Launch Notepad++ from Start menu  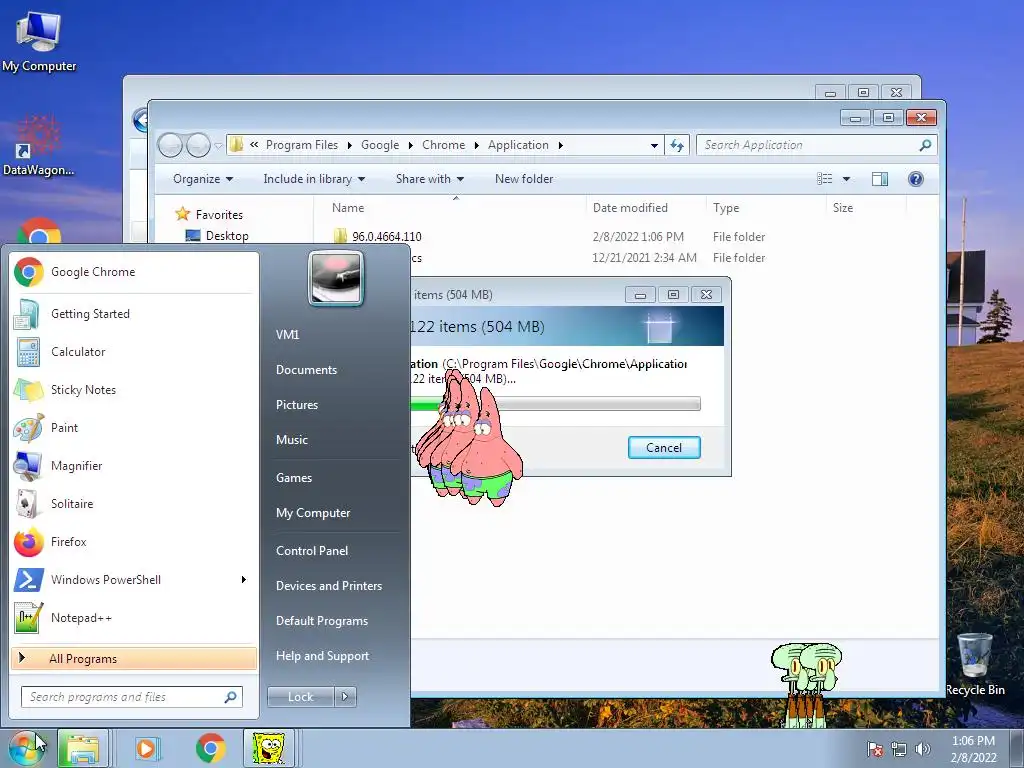click(x=133, y=618)
